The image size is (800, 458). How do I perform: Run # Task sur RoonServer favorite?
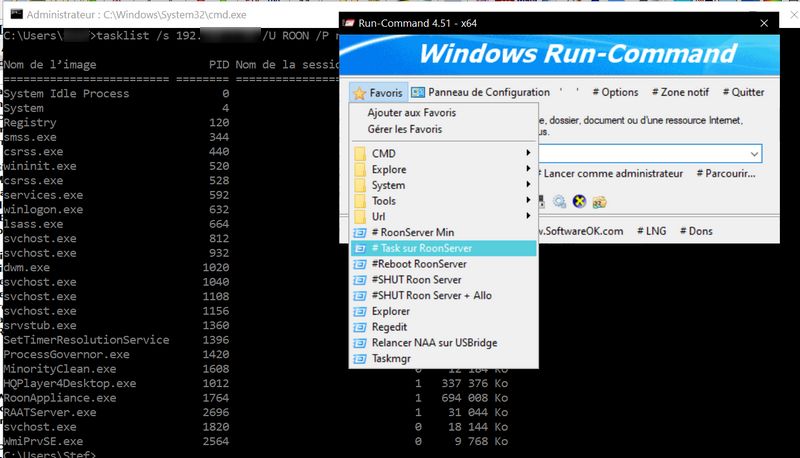point(444,248)
